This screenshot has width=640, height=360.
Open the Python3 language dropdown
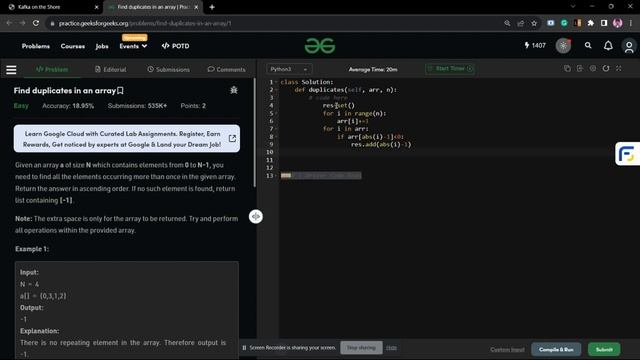[289, 69]
